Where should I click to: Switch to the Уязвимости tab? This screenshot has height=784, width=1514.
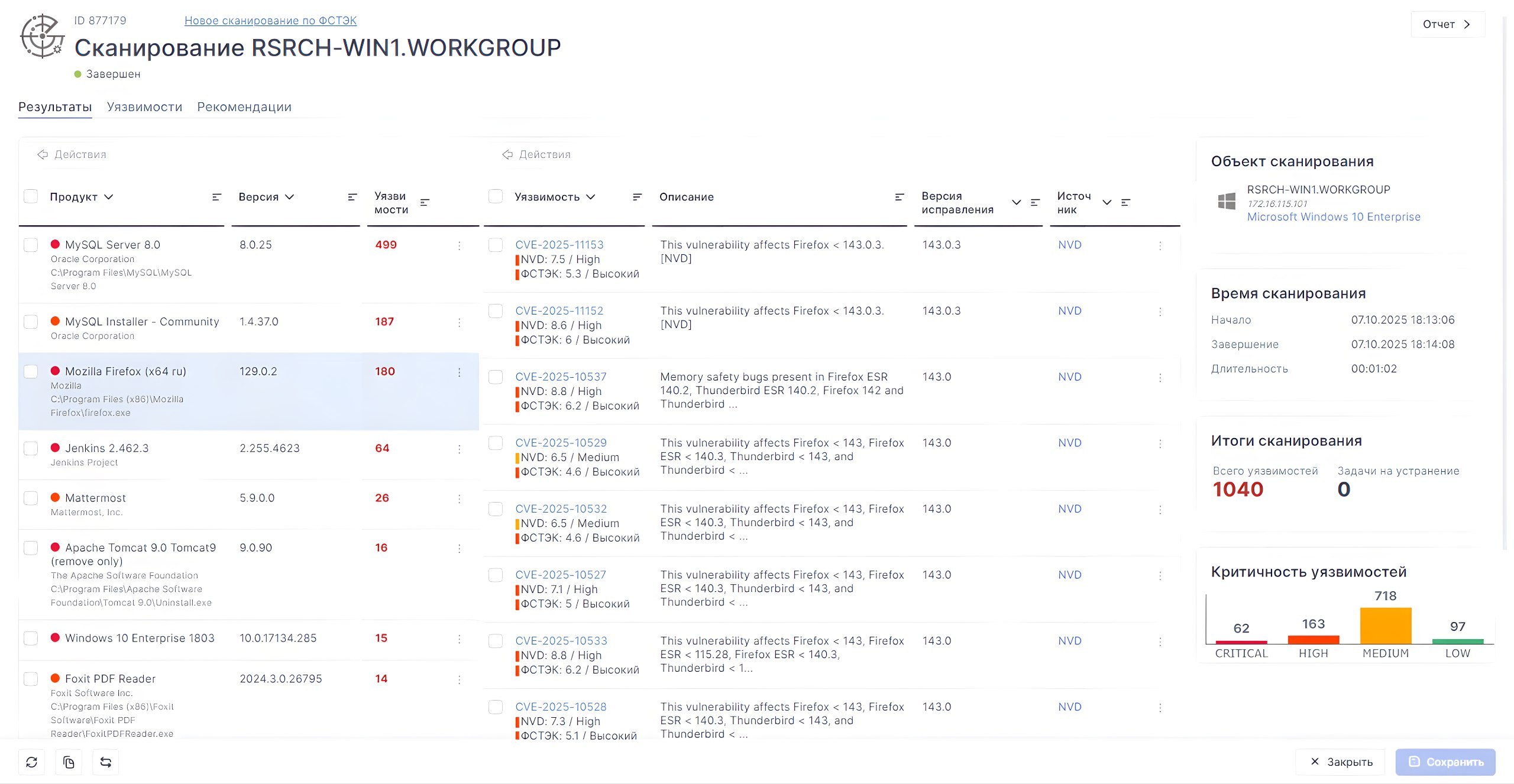144,107
